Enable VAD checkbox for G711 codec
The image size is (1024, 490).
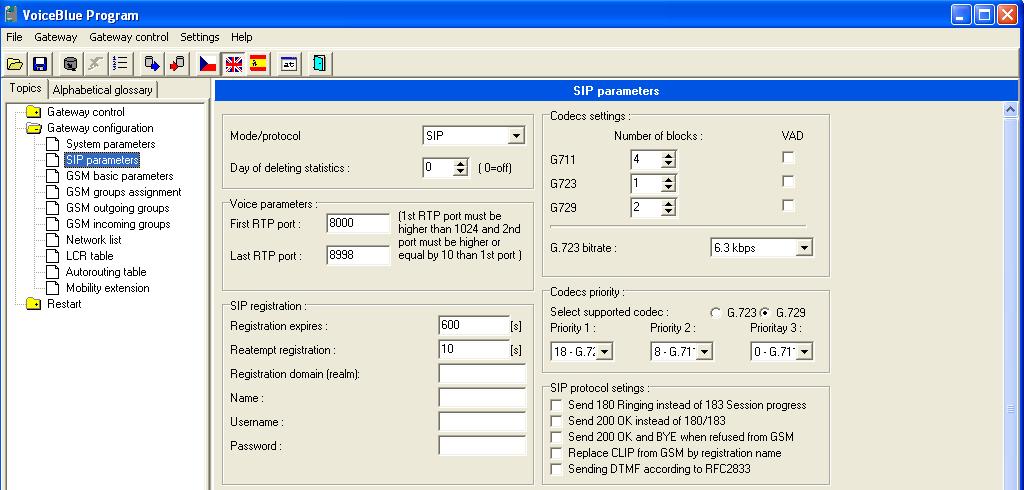[x=788, y=159]
